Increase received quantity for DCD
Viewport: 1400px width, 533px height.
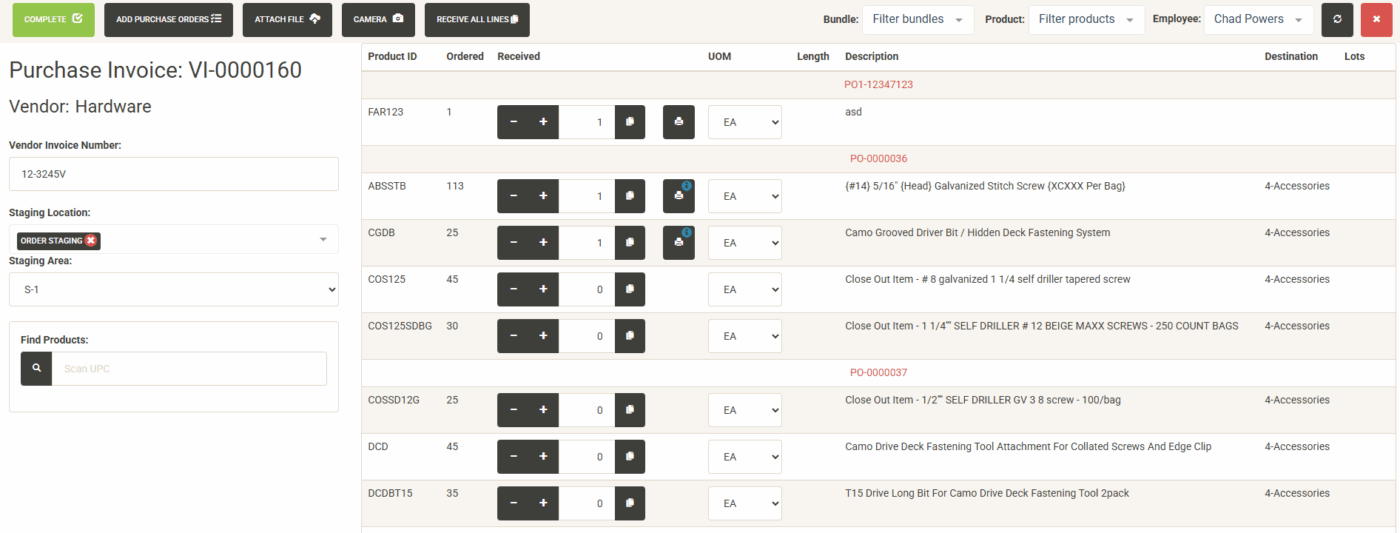pos(543,457)
